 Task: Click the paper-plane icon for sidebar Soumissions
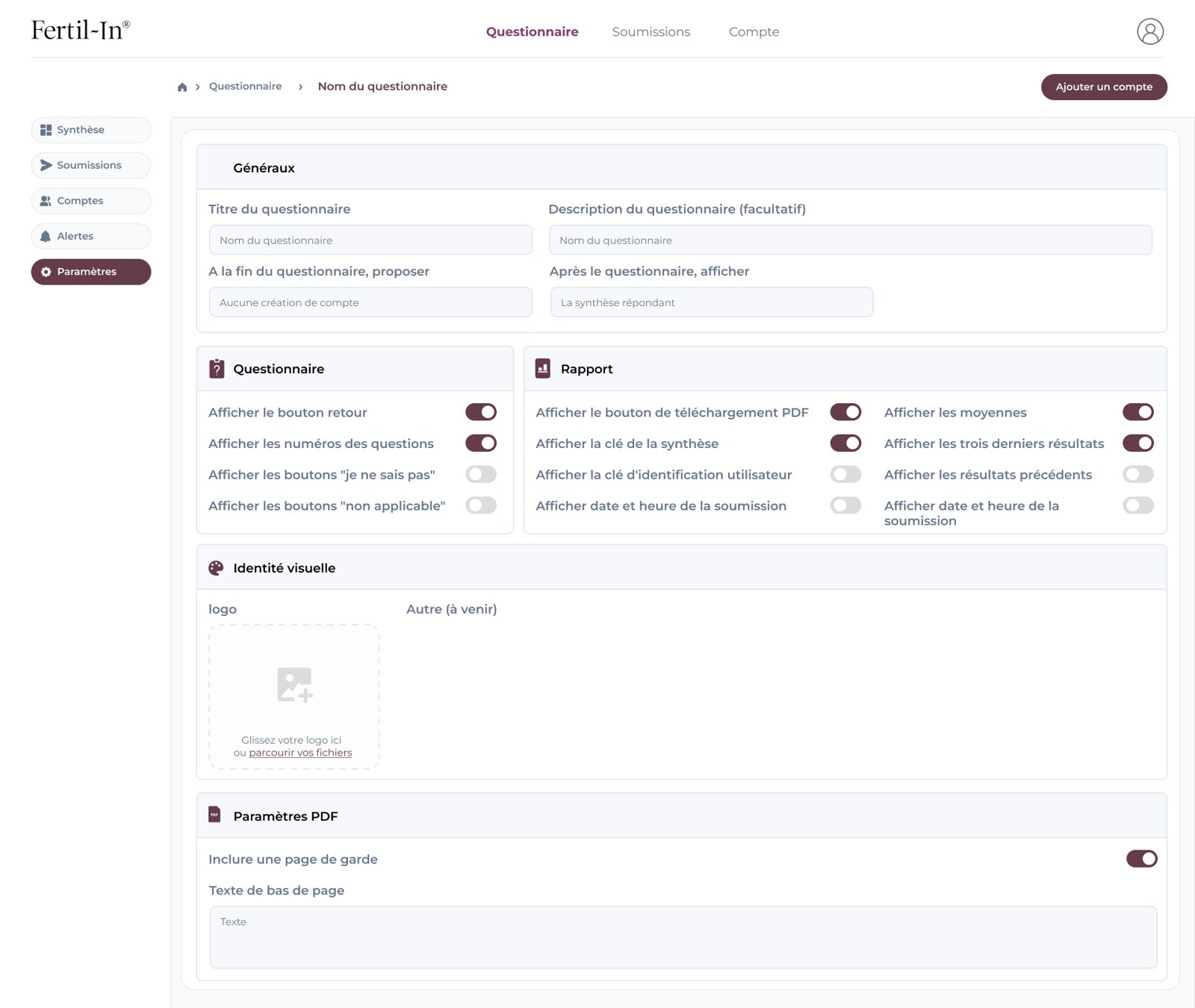coord(46,165)
